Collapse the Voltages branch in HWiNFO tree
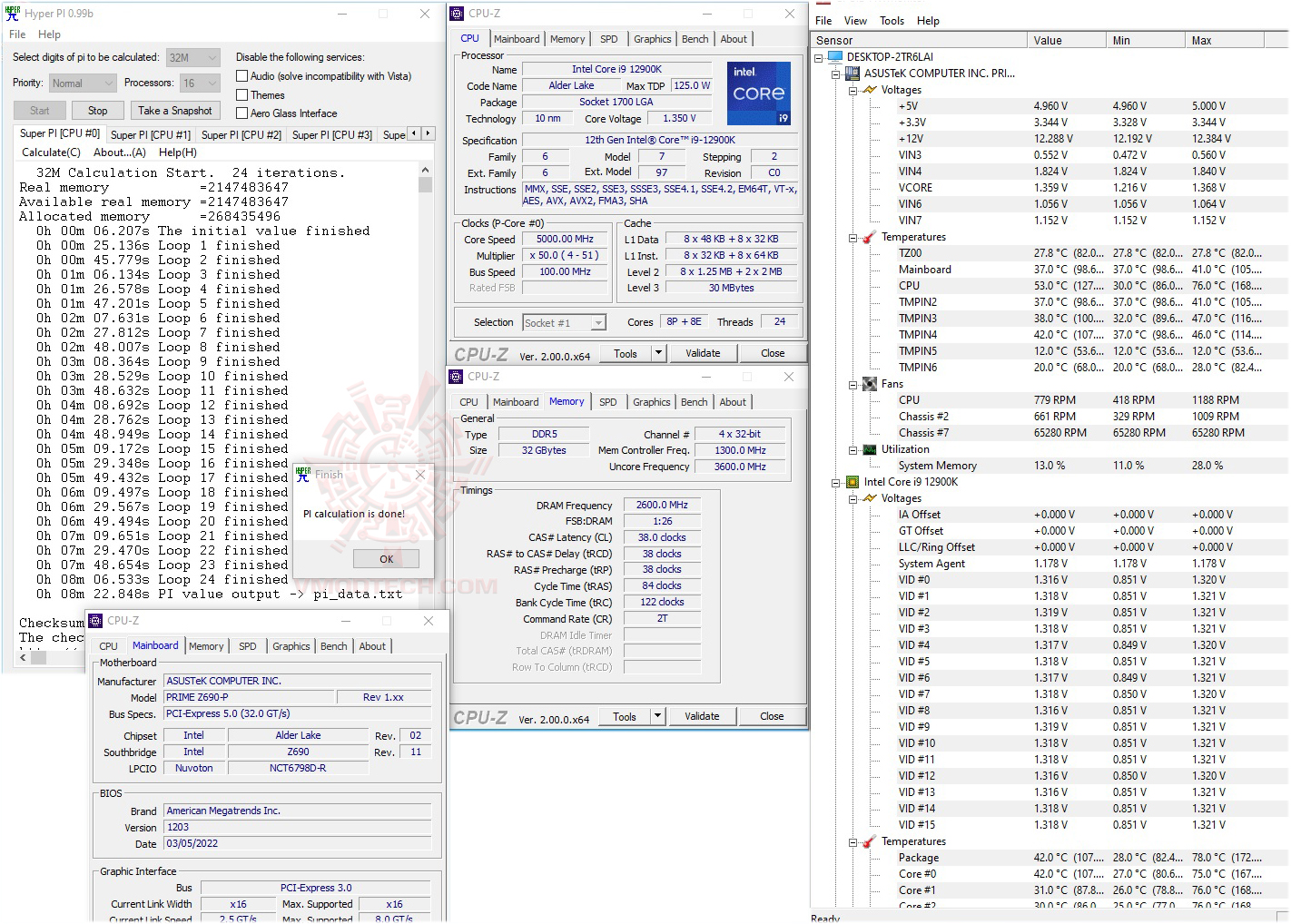This screenshot has height=924, width=1291. point(852,90)
